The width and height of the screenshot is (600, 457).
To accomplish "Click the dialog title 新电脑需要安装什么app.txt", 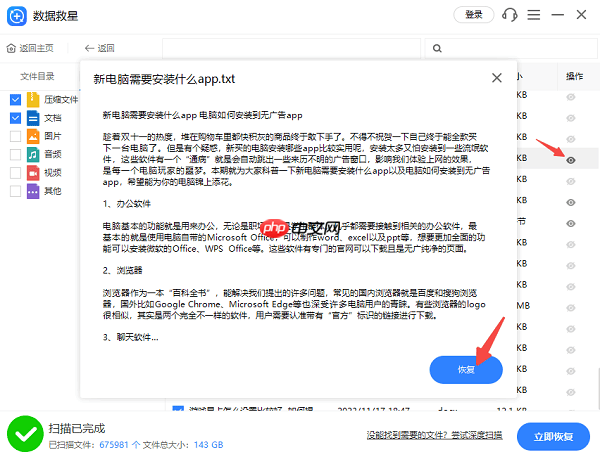I will 164,79.
